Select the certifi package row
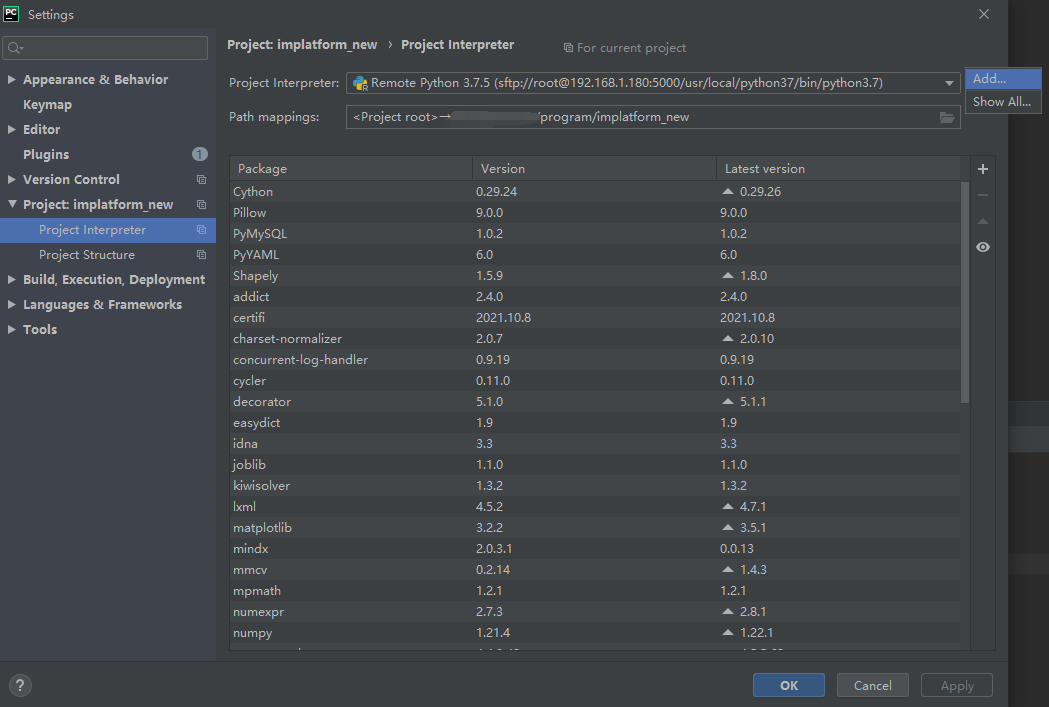The height and width of the screenshot is (707, 1049). pos(595,318)
